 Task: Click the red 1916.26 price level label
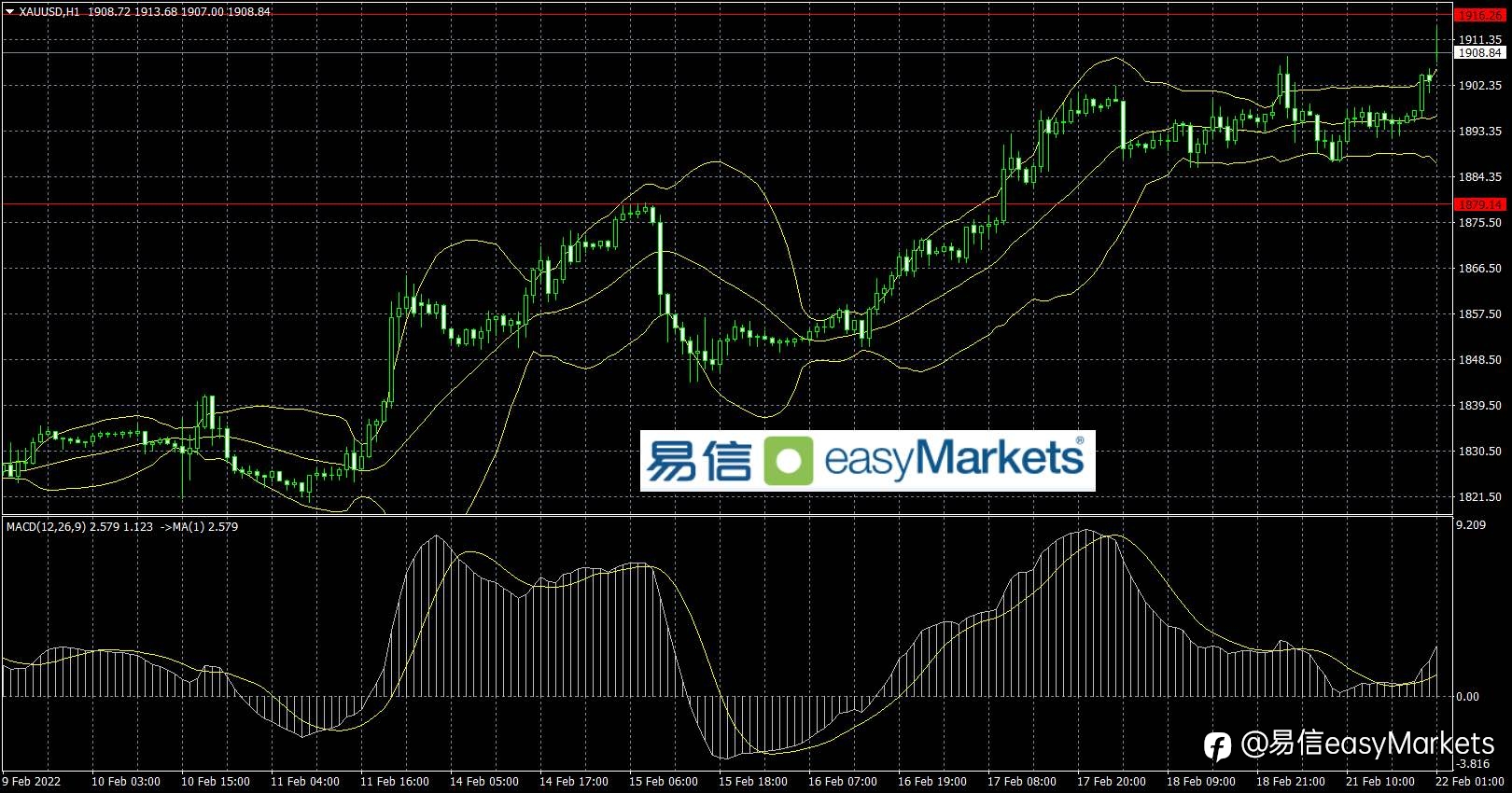(x=1479, y=15)
